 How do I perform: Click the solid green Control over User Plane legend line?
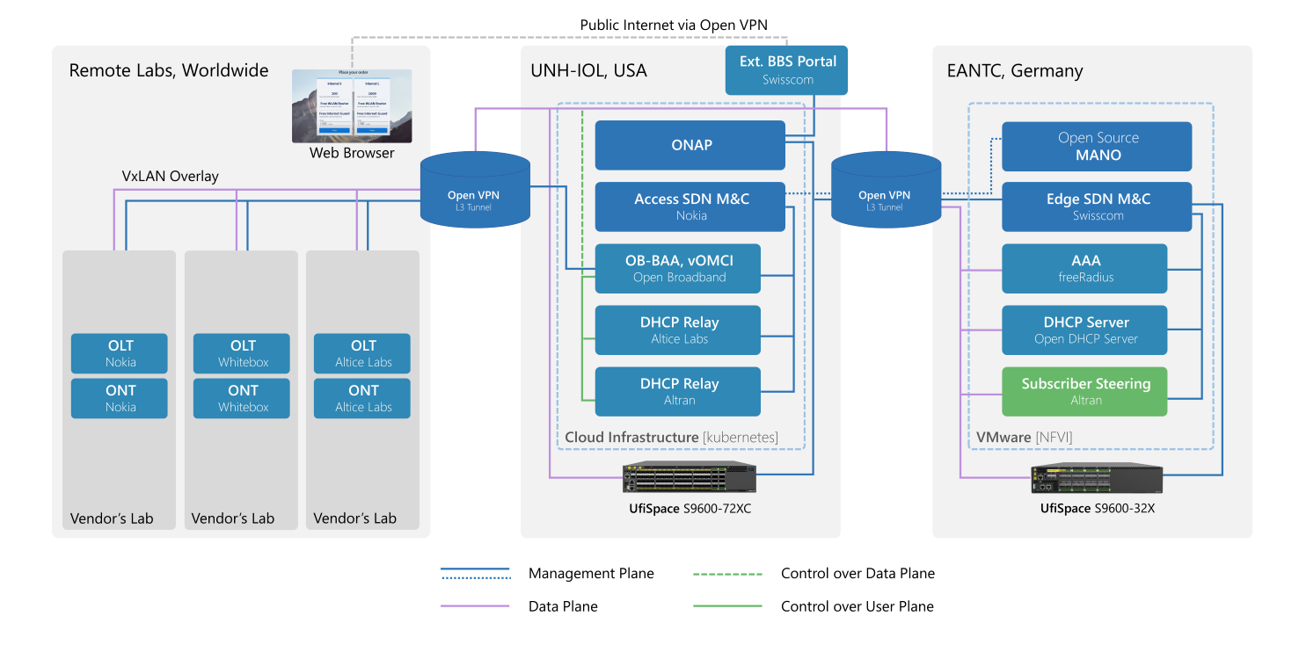(728, 606)
